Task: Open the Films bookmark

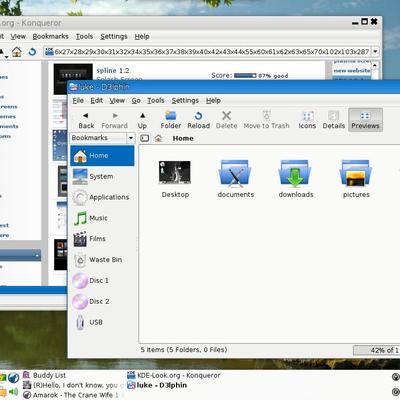Action: pos(102,239)
